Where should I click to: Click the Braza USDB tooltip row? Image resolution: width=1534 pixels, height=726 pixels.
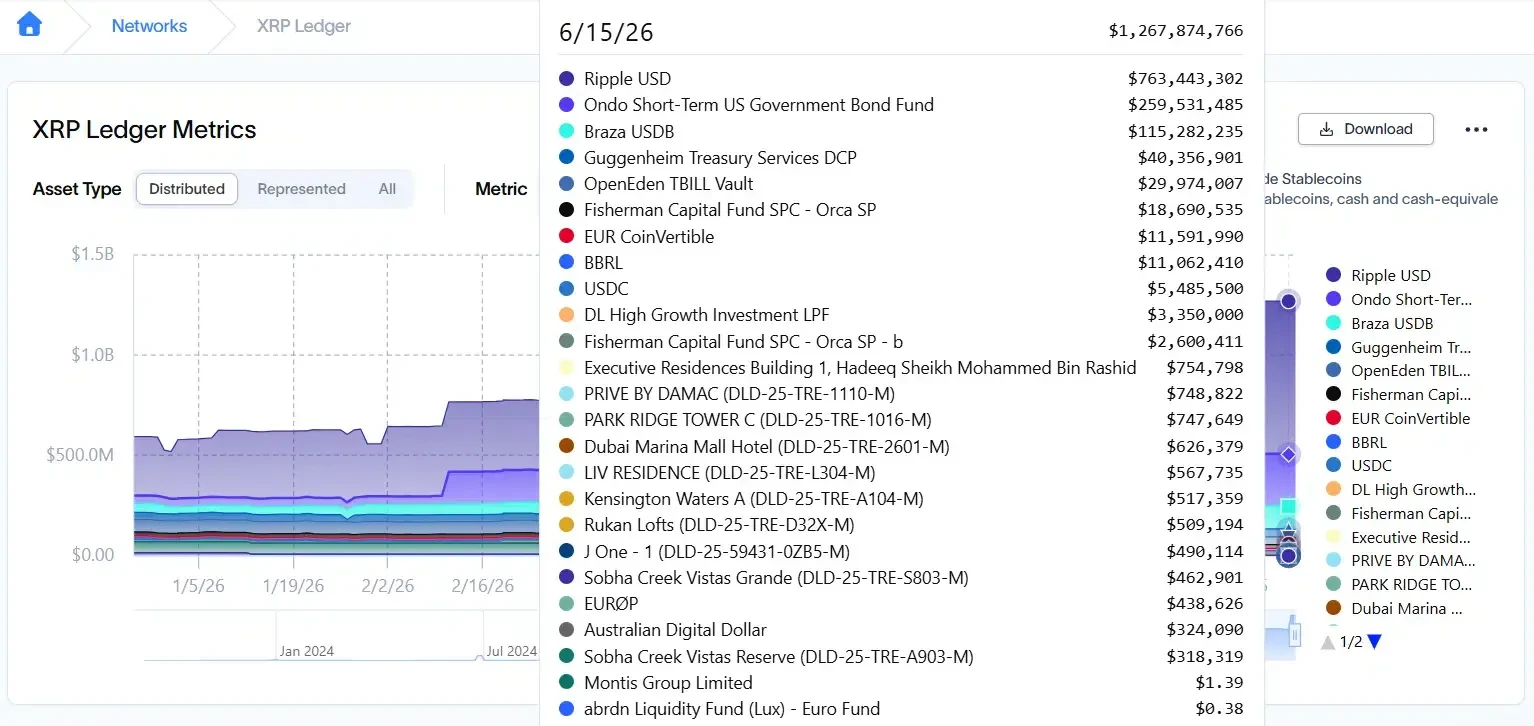point(901,131)
